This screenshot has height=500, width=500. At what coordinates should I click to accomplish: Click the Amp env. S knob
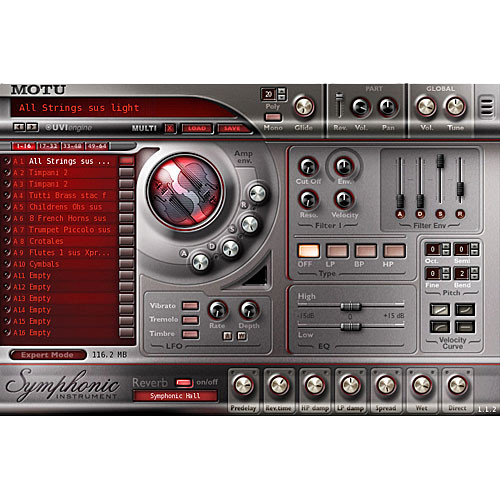tap(250, 224)
